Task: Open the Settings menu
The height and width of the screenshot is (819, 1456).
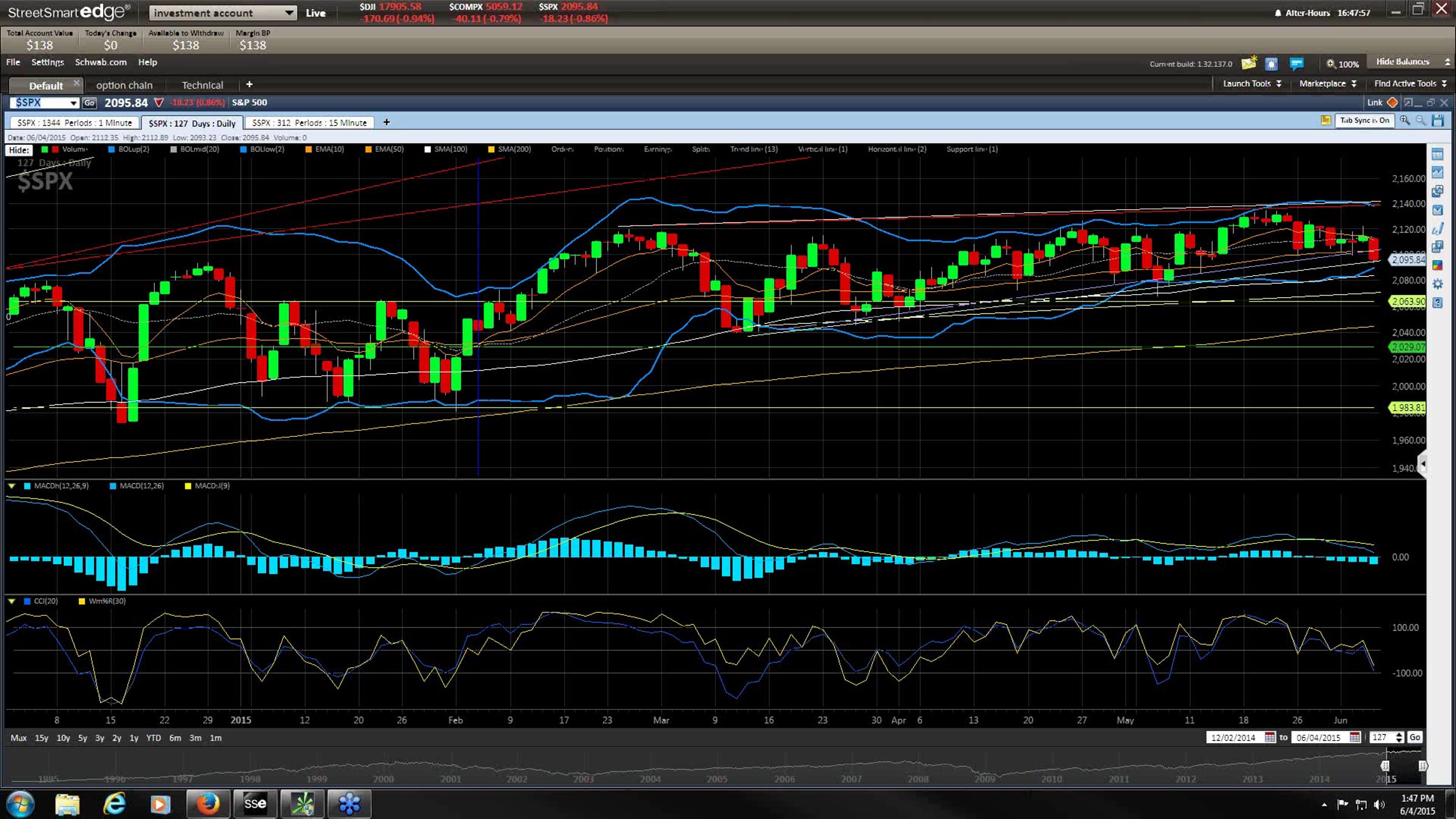Action: tap(47, 62)
